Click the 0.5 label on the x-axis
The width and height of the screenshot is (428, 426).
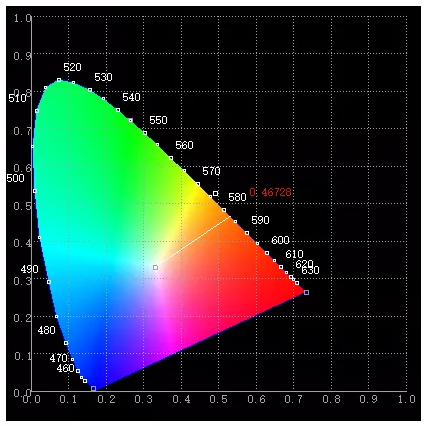coord(219,399)
